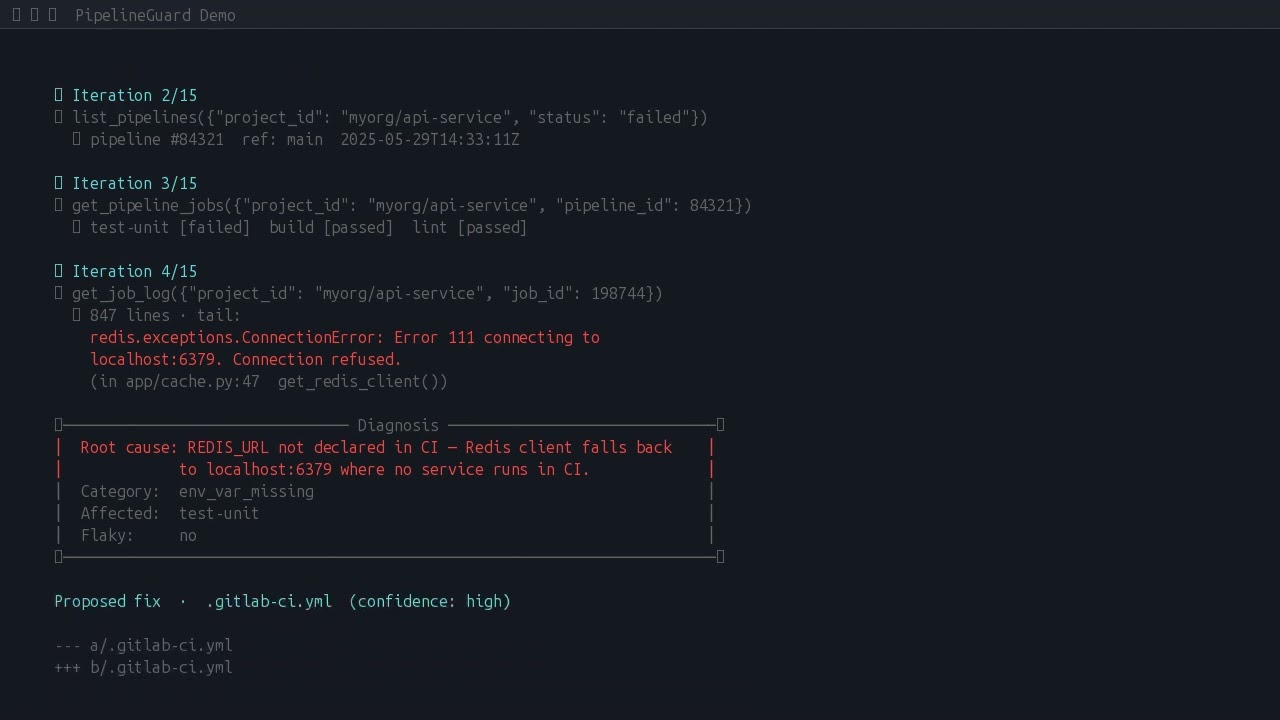Open .gitlab-ci.yml in Proposed fix line
1280x720 pixels.
269,601
